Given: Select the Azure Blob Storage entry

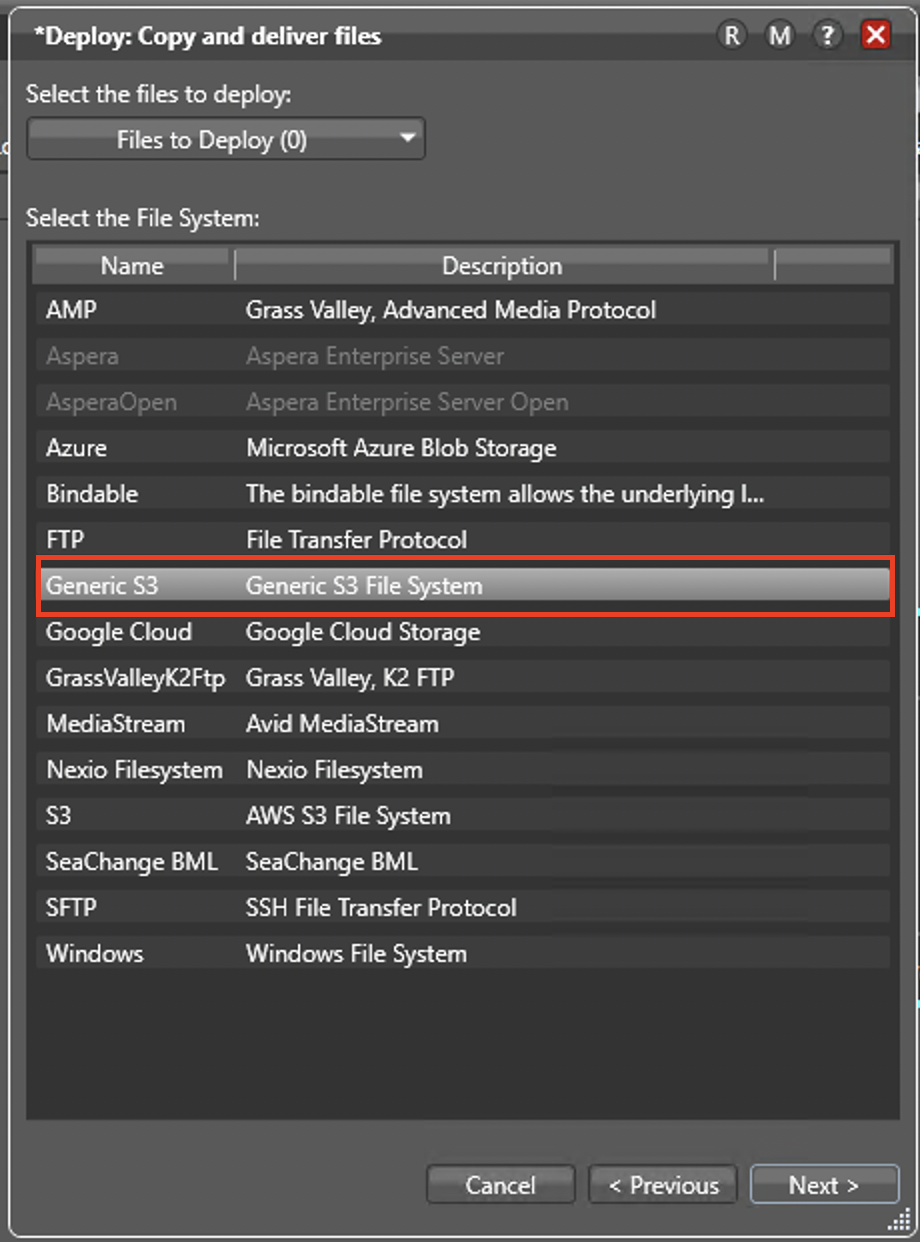Looking at the screenshot, I should 463,448.
